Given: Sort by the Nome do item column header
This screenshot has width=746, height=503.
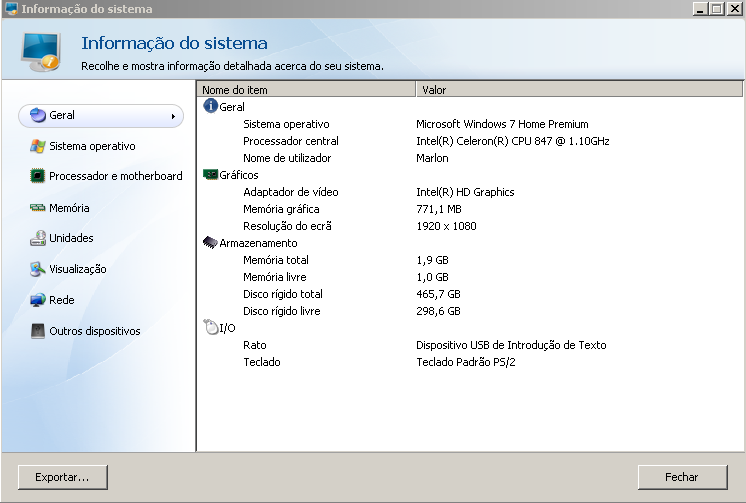Looking at the screenshot, I should tap(306, 89).
